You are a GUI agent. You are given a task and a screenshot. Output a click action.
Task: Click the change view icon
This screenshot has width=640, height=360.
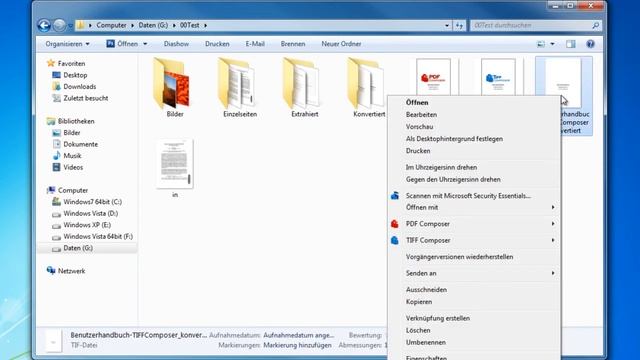tap(541, 44)
